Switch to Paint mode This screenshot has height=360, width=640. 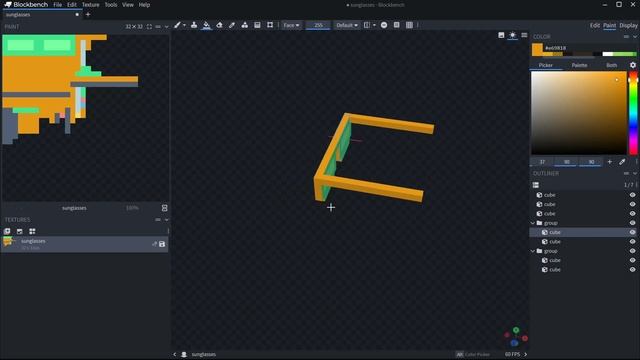609,25
